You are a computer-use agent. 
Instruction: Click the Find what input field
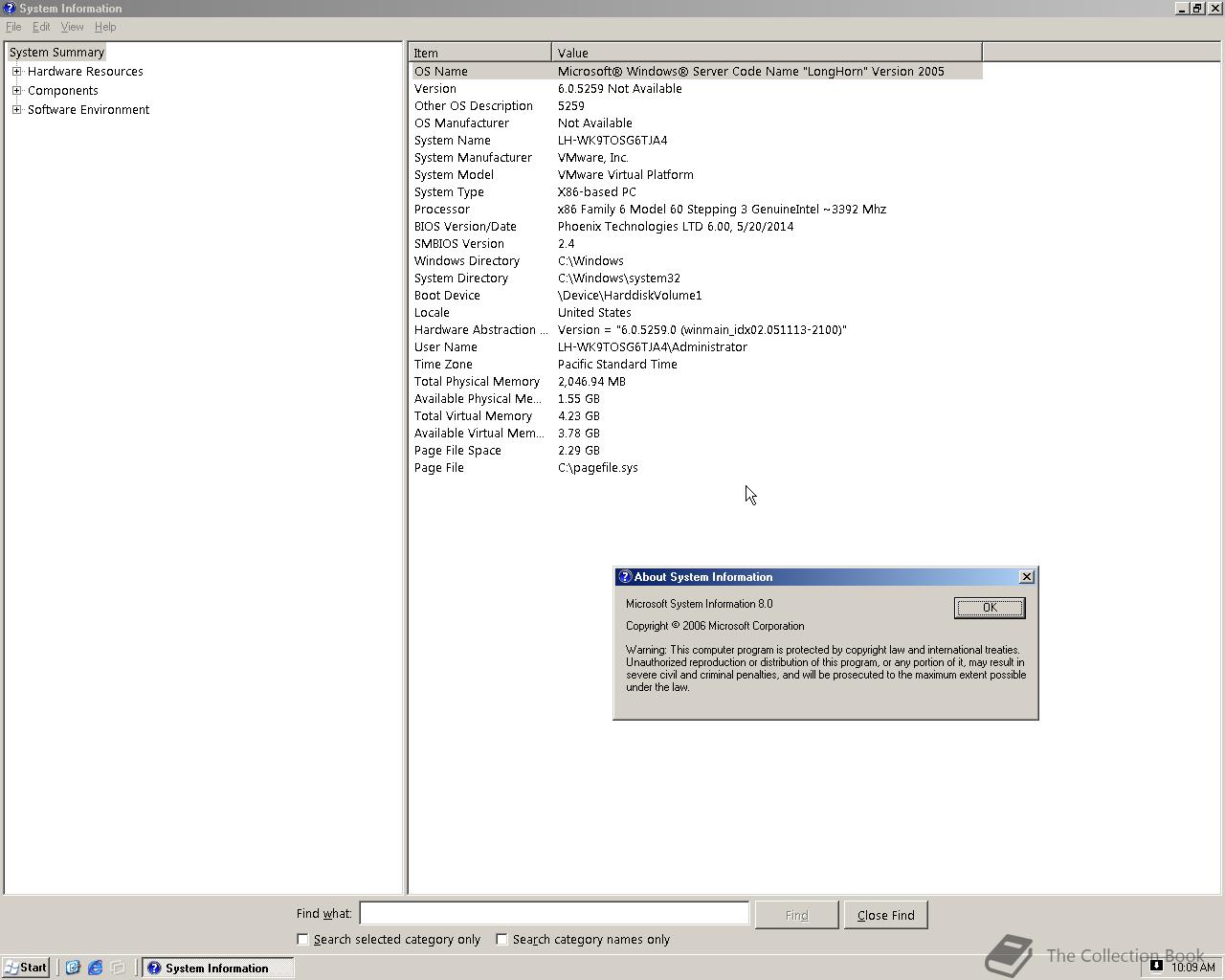click(554, 913)
